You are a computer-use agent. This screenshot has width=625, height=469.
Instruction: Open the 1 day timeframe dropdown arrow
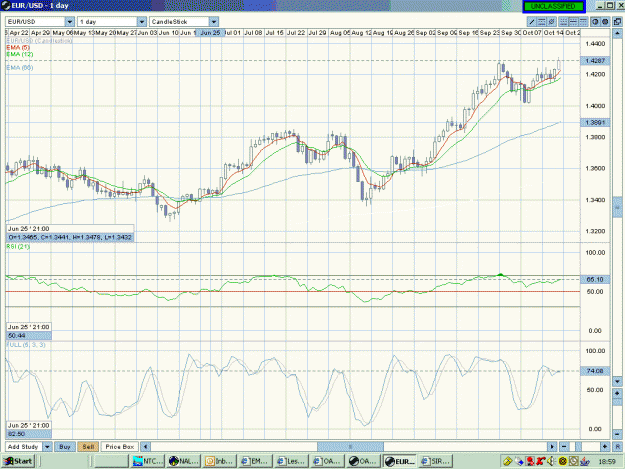click(x=142, y=22)
